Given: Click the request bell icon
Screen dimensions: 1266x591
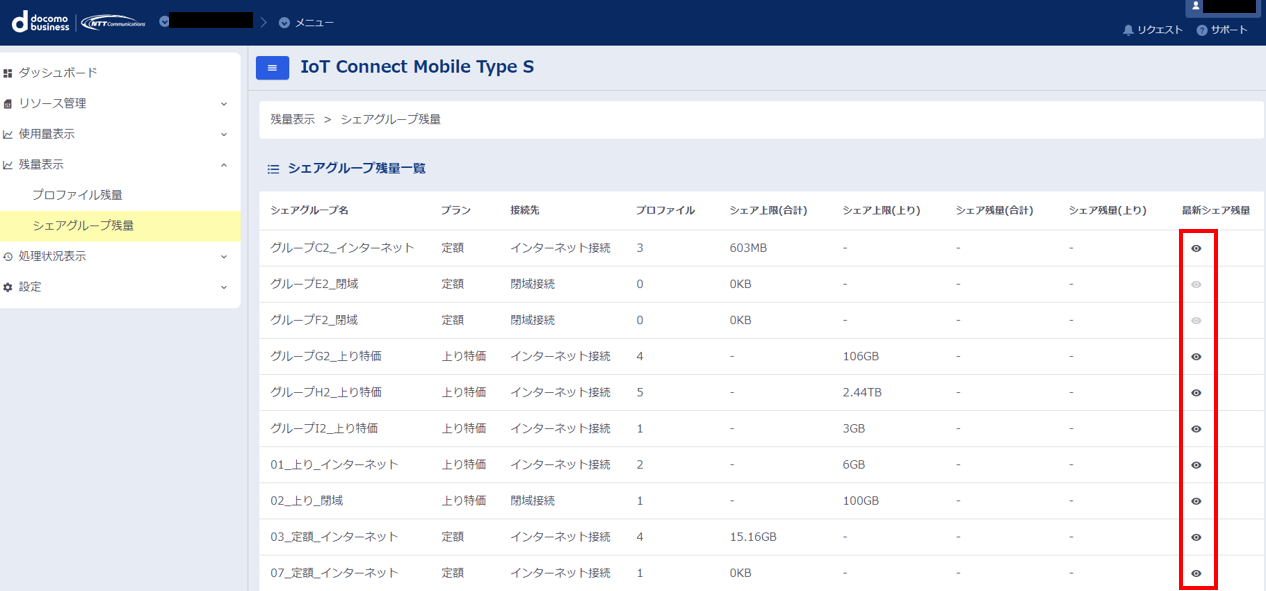Looking at the screenshot, I should 1129,30.
